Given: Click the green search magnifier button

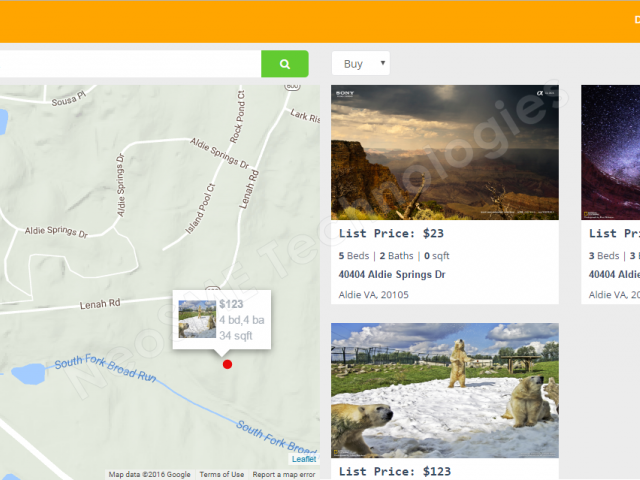Looking at the screenshot, I should coord(285,64).
